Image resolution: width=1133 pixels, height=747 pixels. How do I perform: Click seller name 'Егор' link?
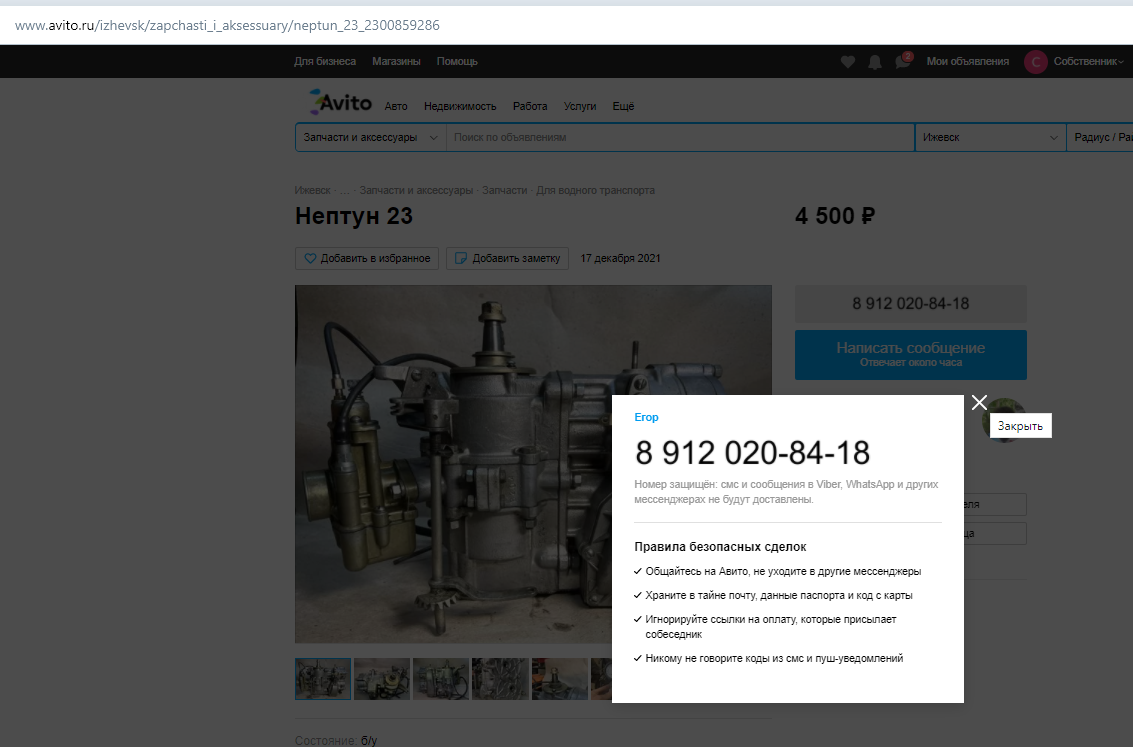646,417
